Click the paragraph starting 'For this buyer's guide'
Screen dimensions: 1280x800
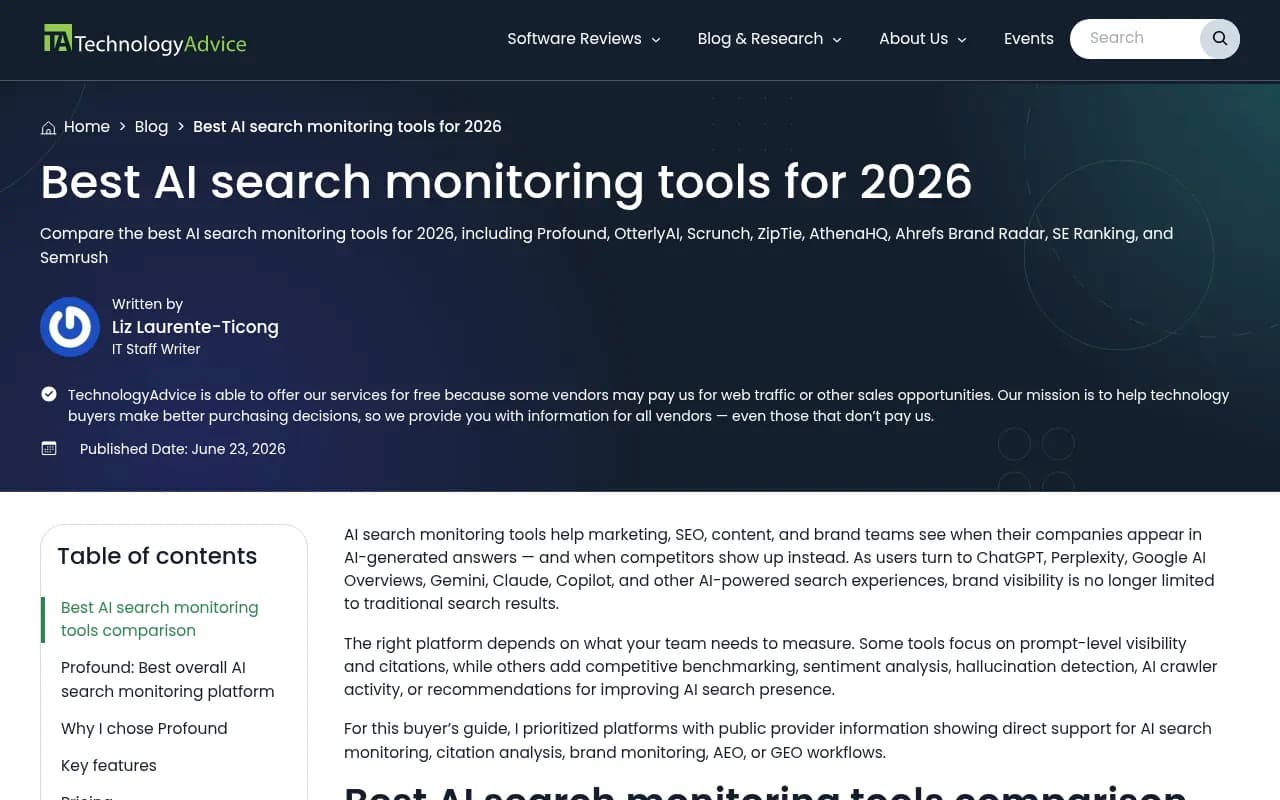click(x=778, y=740)
